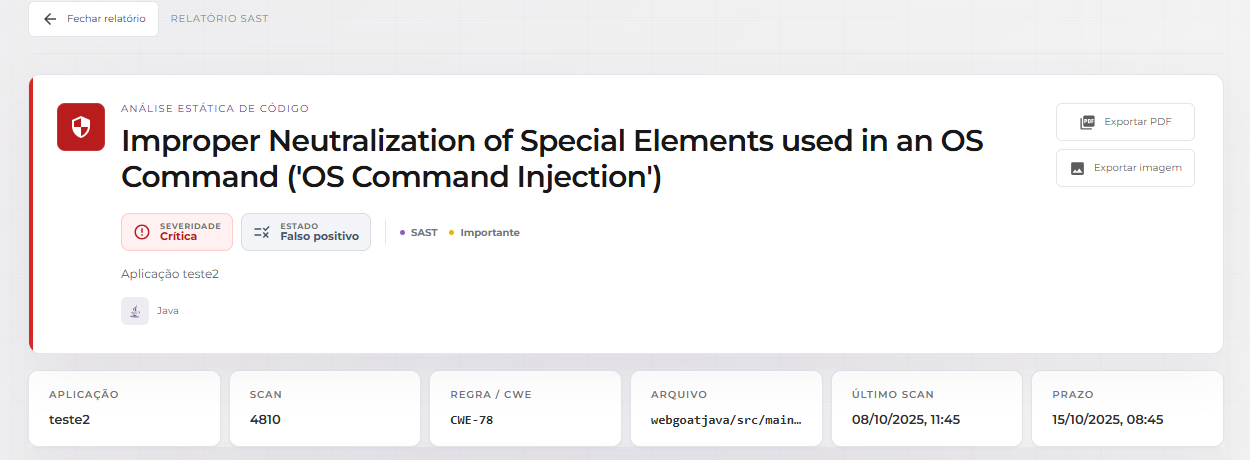
Task: Click the back arrow icon
Action: click(50, 19)
